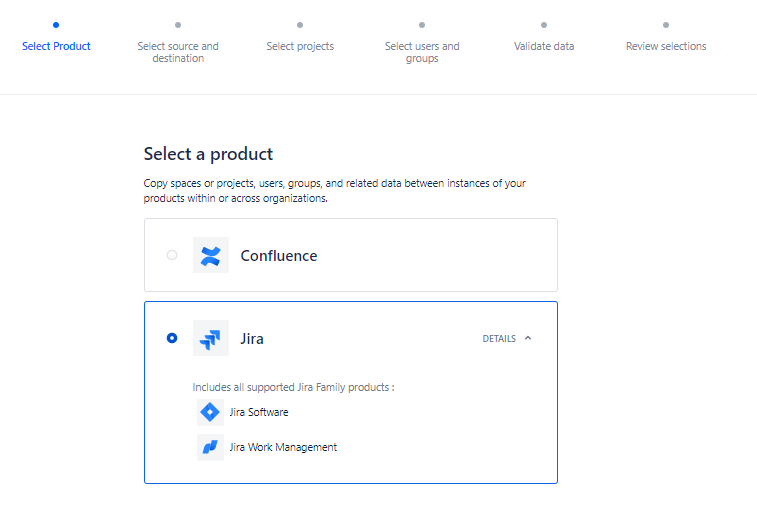
Task: Open the Select source and destination step
Action: coord(178,52)
